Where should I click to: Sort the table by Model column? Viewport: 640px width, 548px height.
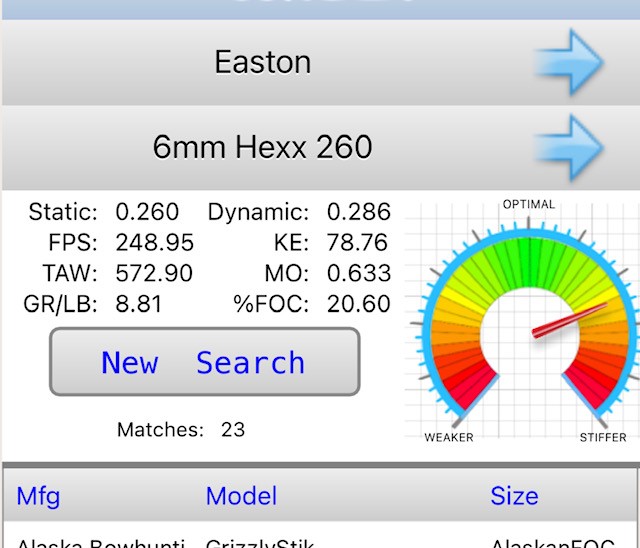click(241, 496)
